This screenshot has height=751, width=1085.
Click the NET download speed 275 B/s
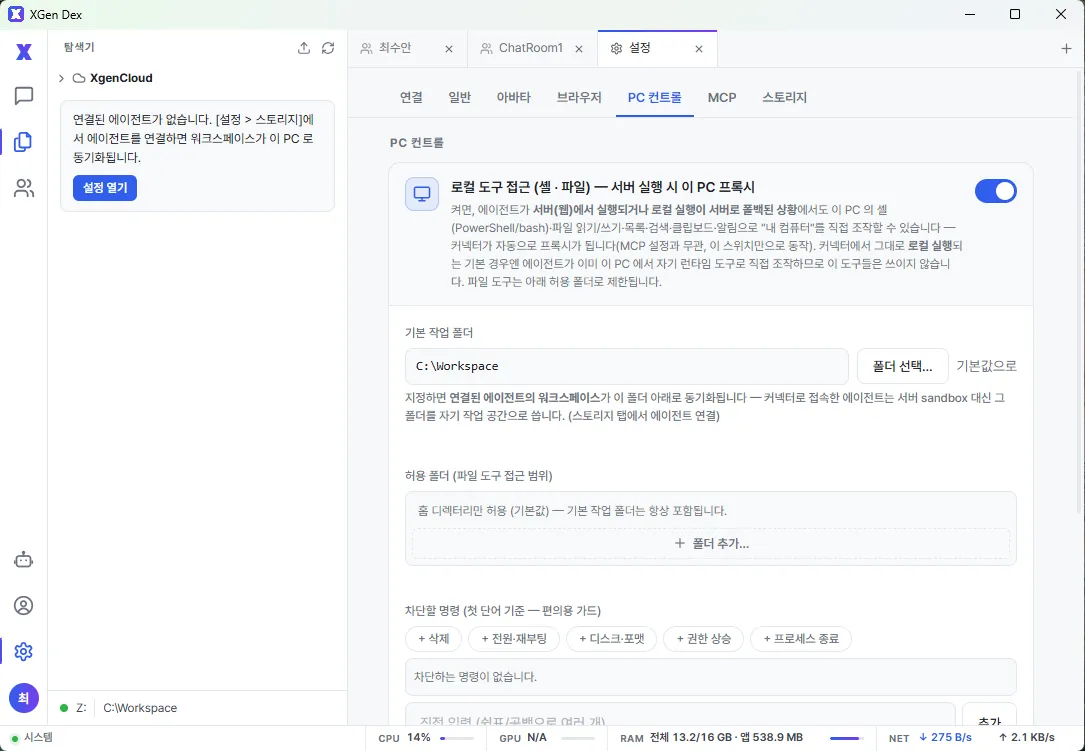945,738
